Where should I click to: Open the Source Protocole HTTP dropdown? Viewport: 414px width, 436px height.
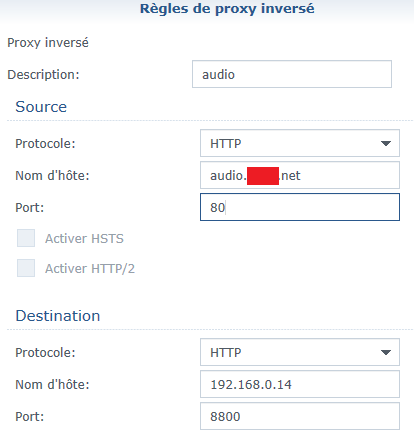coord(300,143)
